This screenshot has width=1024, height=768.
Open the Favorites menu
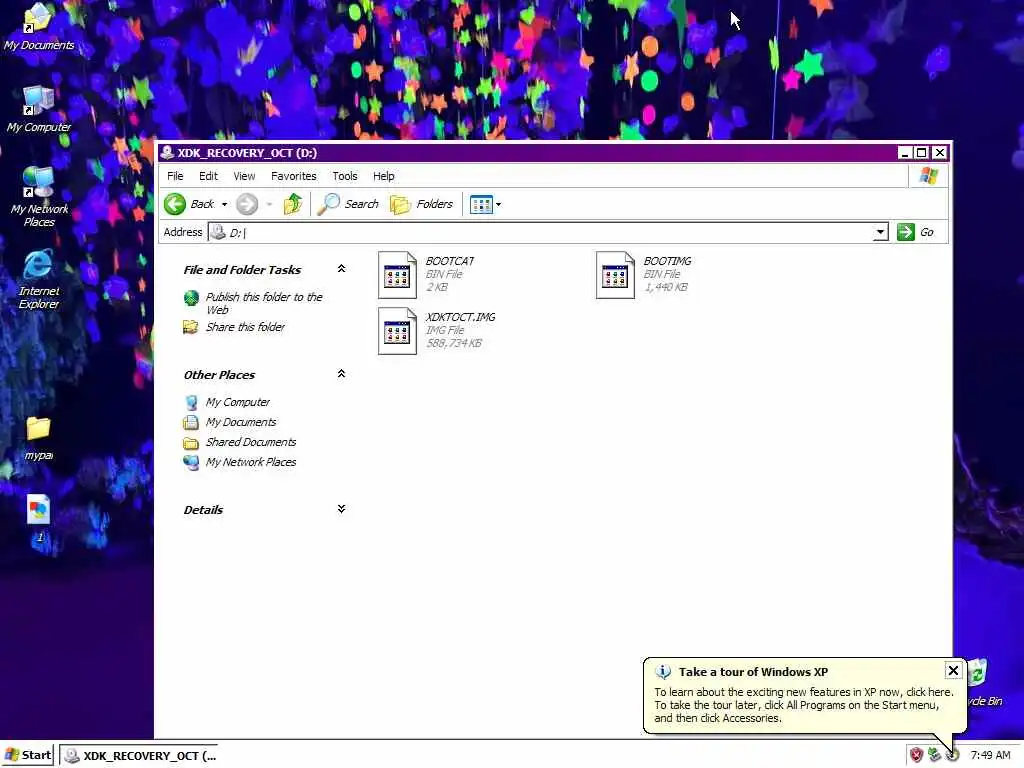tap(294, 176)
